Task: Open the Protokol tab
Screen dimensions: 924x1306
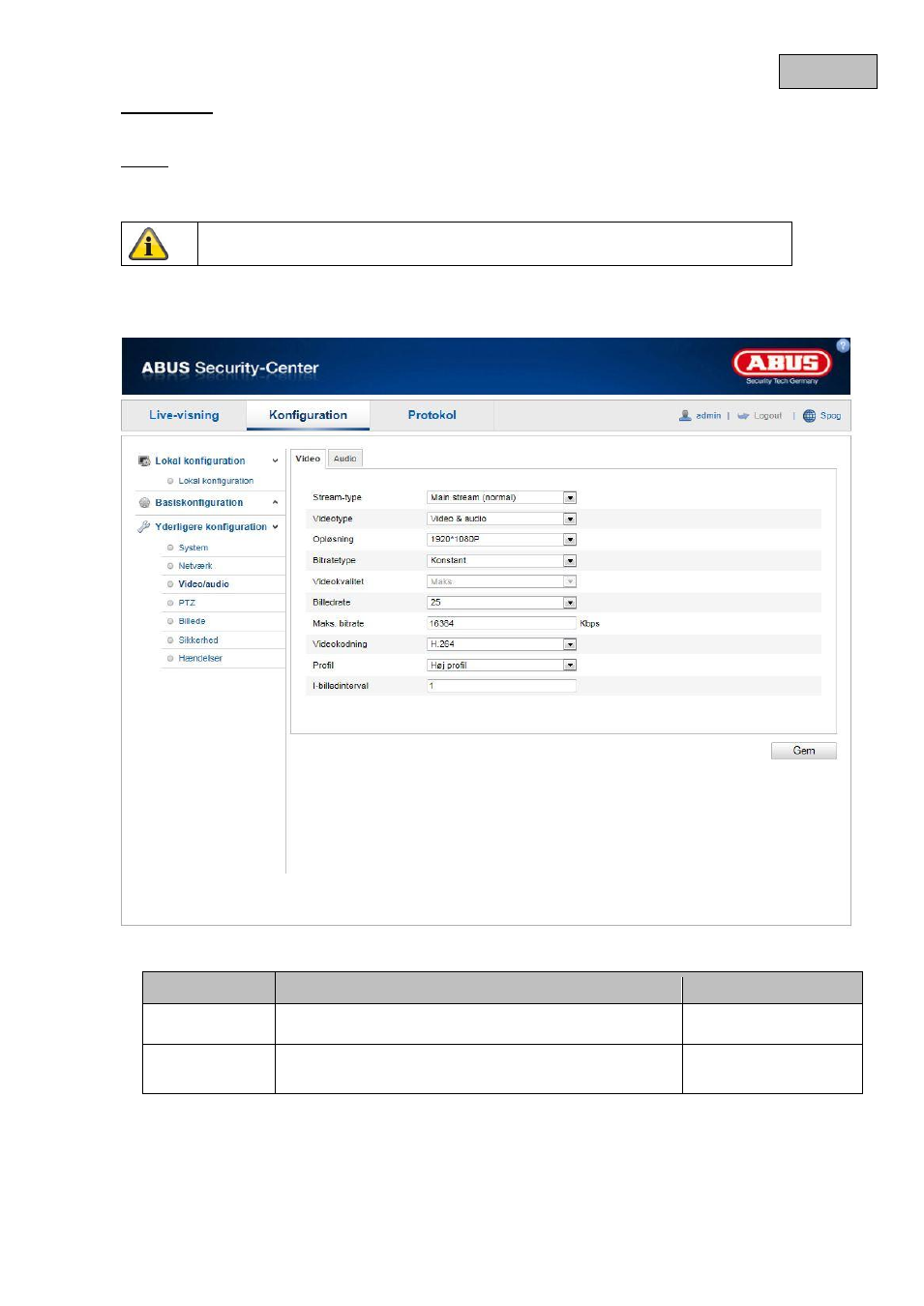Action: point(432,415)
